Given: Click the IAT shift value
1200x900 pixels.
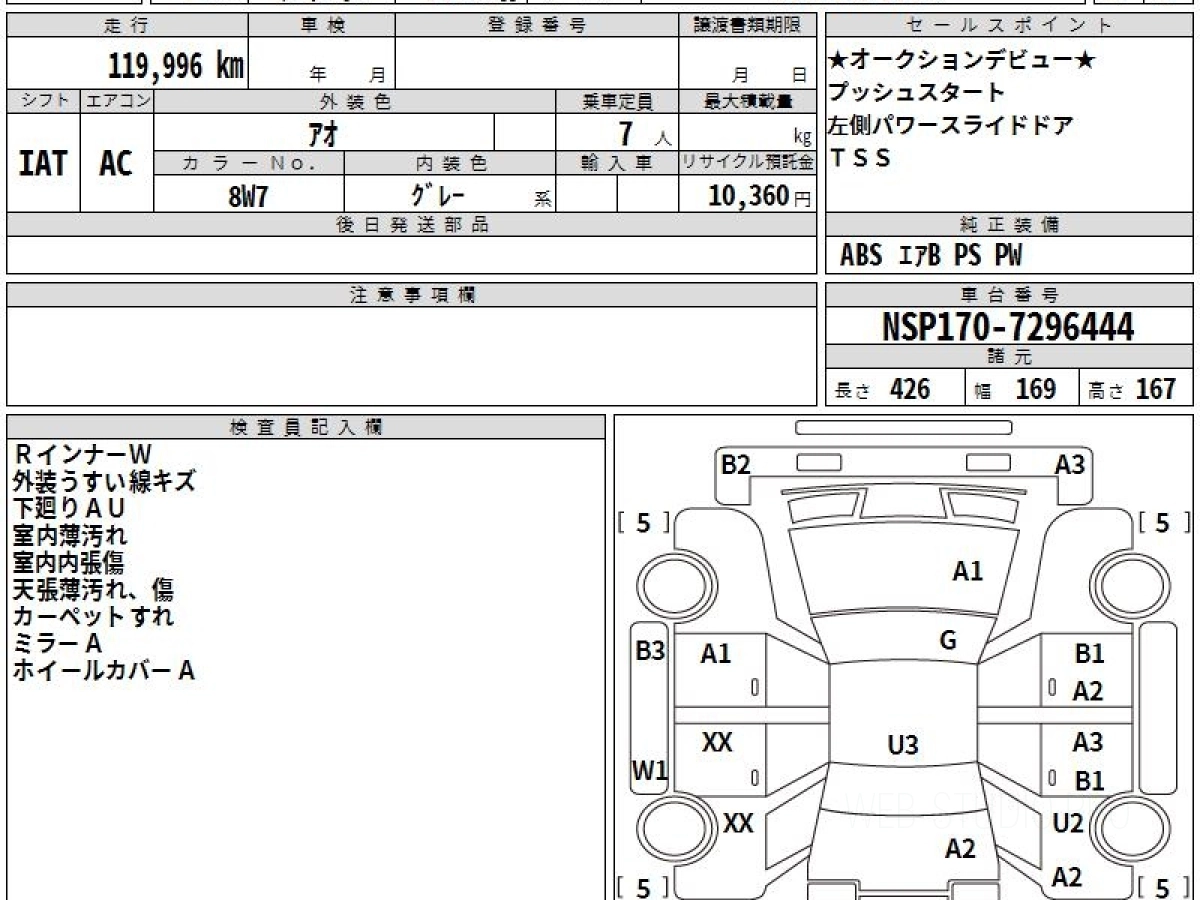Looking at the screenshot, I should click(43, 162).
